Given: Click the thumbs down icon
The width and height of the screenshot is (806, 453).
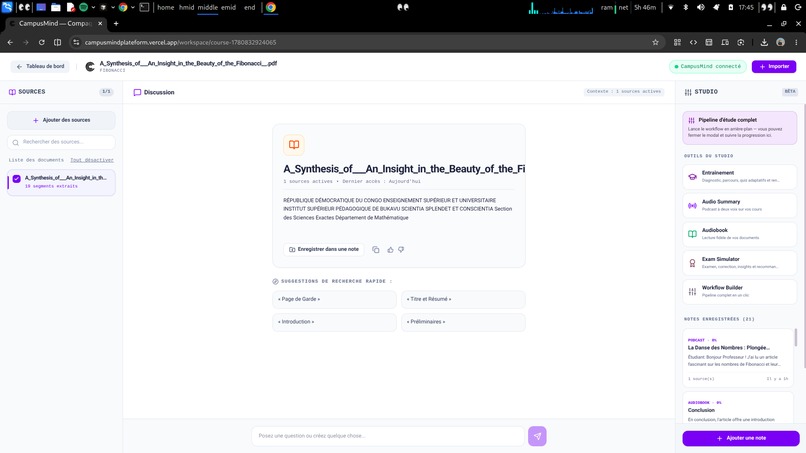Looking at the screenshot, I should click(x=401, y=249).
